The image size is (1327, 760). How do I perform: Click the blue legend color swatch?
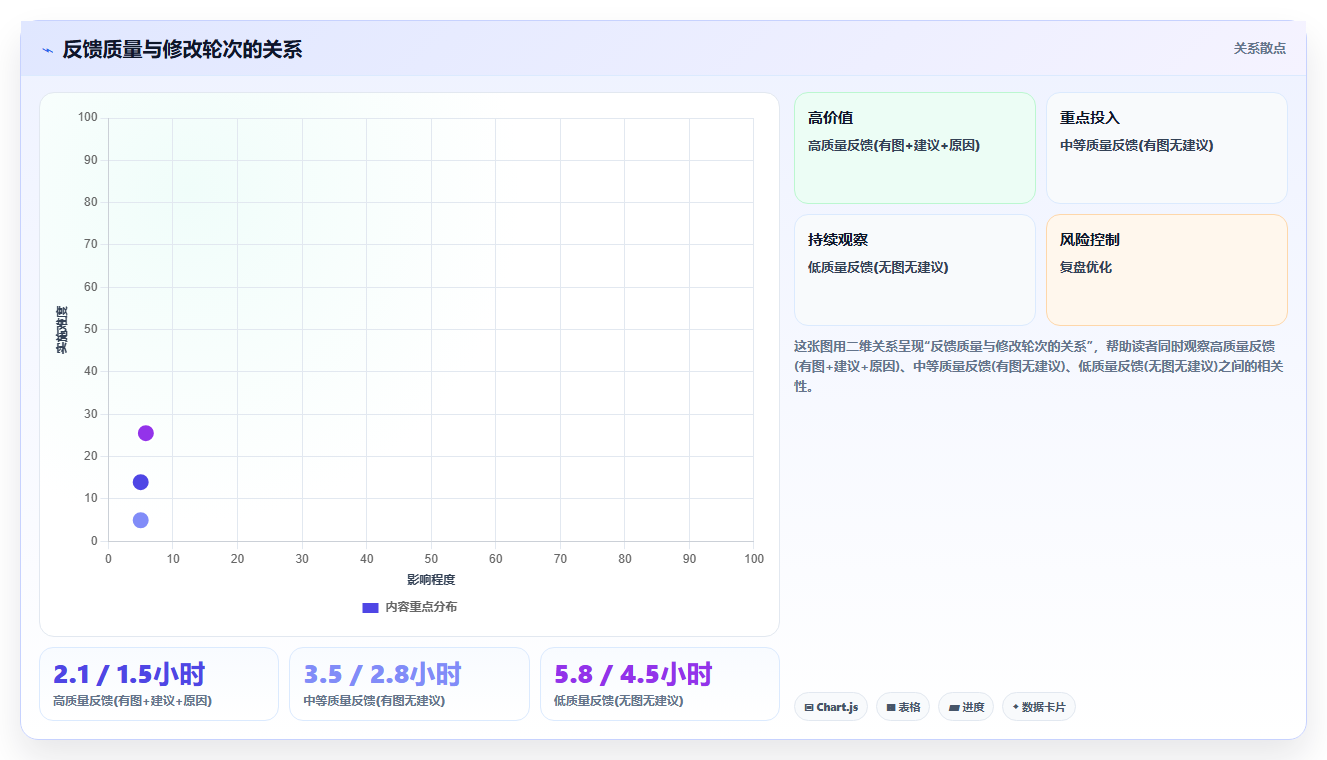coord(370,607)
